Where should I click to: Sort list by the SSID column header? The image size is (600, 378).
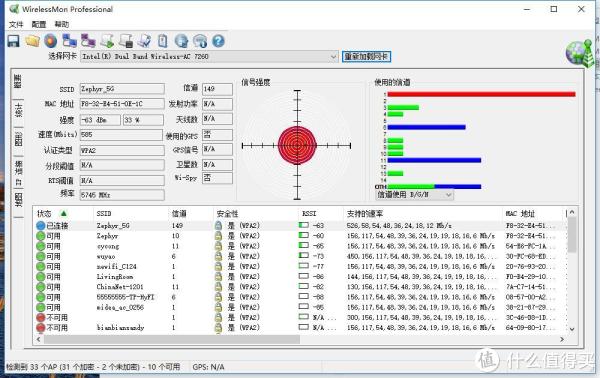coord(104,213)
